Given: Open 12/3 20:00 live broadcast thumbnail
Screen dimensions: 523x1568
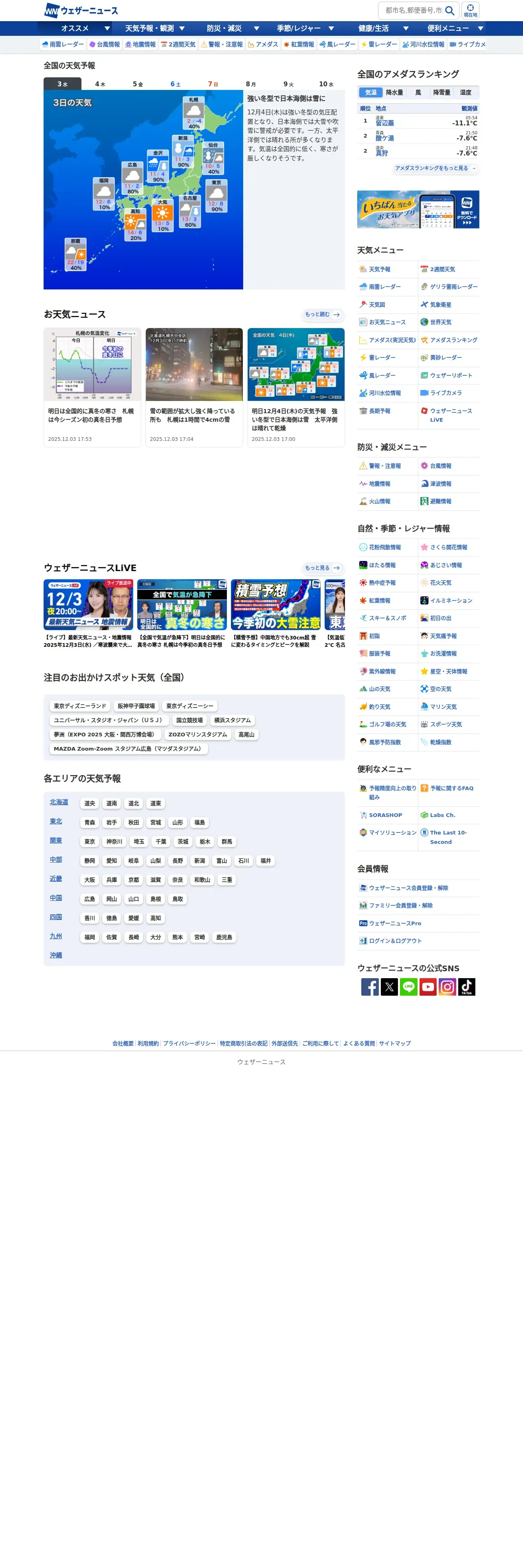Looking at the screenshot, I should pyautogui.click(x=88, y=604).
